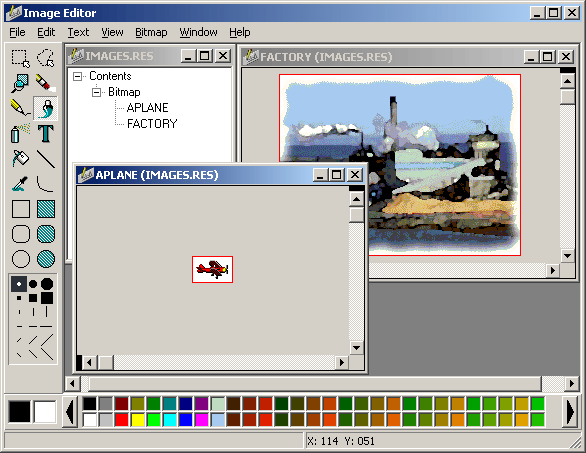Select the paintbrush tool
The image size is (586, 453).
click(x=46, y=108)
